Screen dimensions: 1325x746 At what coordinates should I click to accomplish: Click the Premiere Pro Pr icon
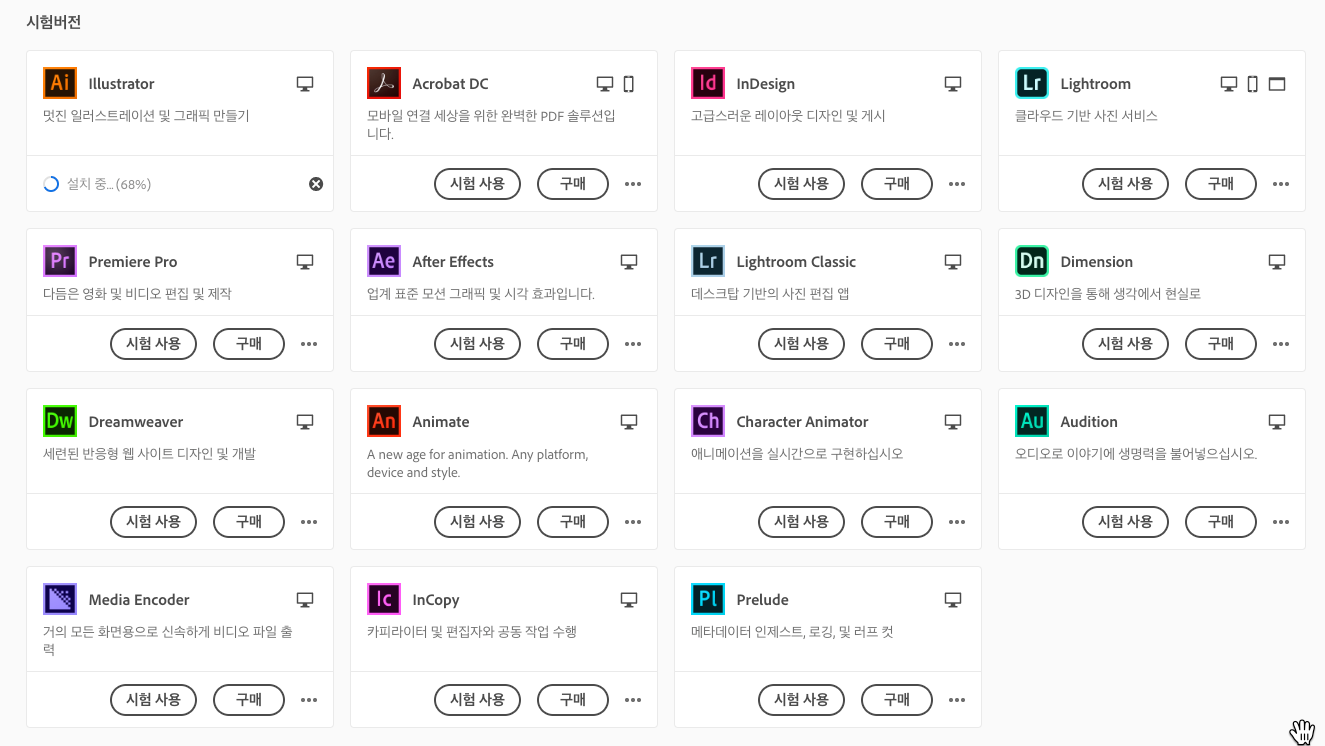pos(60,261)
